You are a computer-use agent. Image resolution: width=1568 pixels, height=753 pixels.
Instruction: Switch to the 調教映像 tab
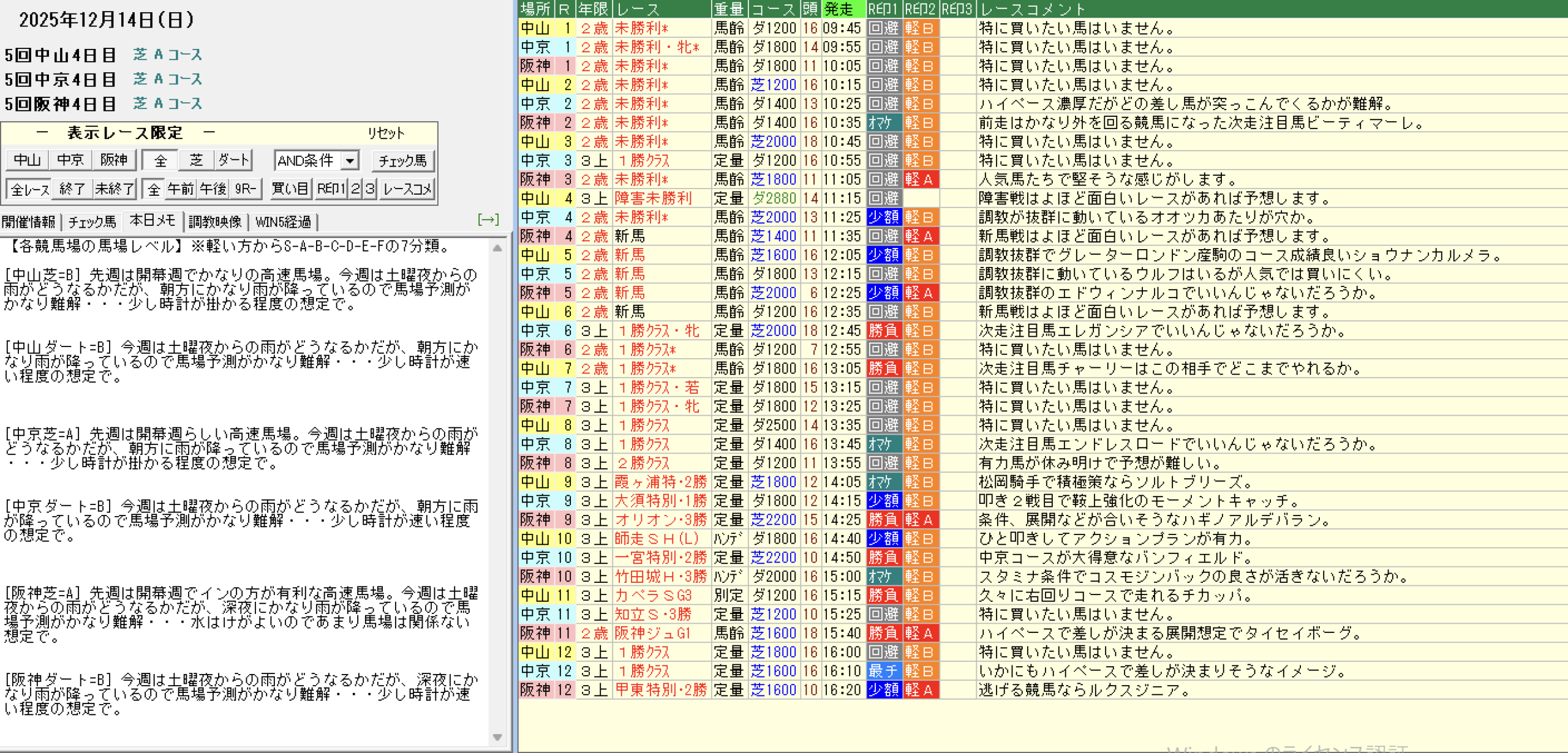tap(215, 222)
